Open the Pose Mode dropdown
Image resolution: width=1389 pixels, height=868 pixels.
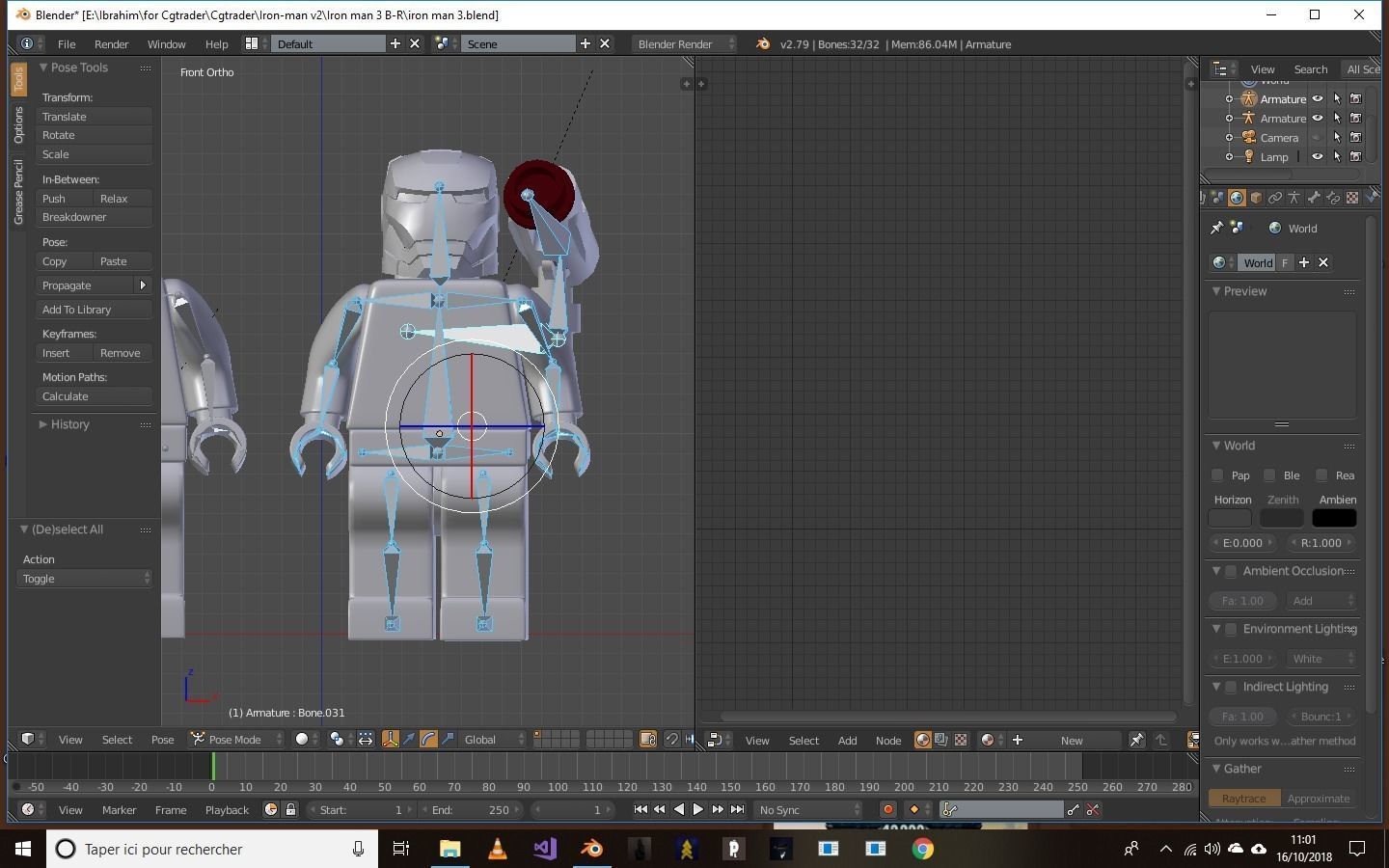pos(236,740)
